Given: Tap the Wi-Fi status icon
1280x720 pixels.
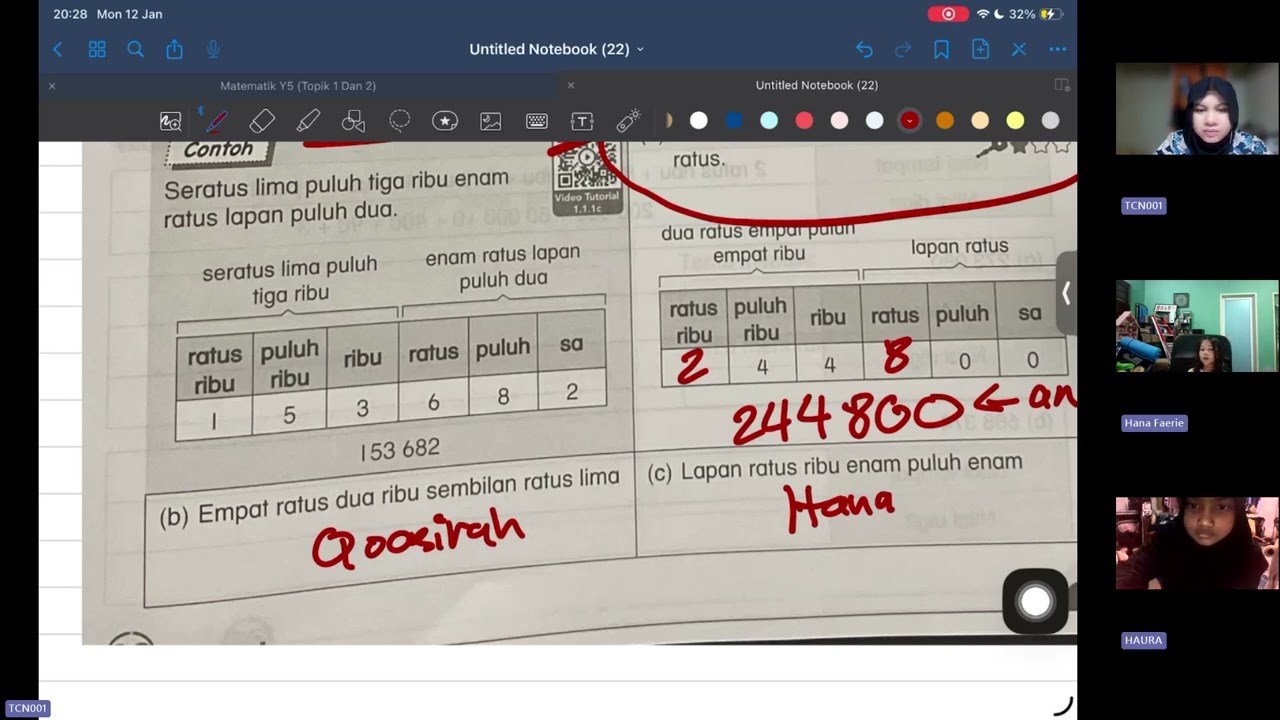Looking at the screenshot, I should point(983,14).
